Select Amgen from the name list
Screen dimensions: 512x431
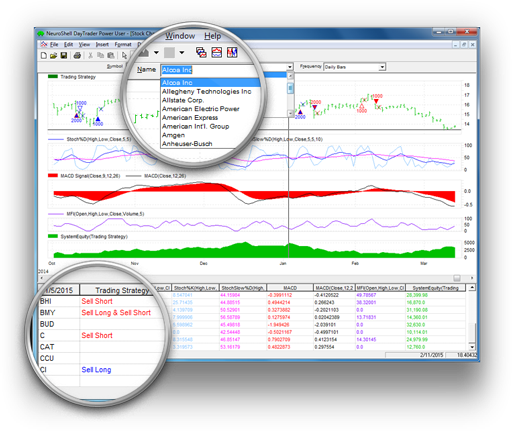pos(173,135)
